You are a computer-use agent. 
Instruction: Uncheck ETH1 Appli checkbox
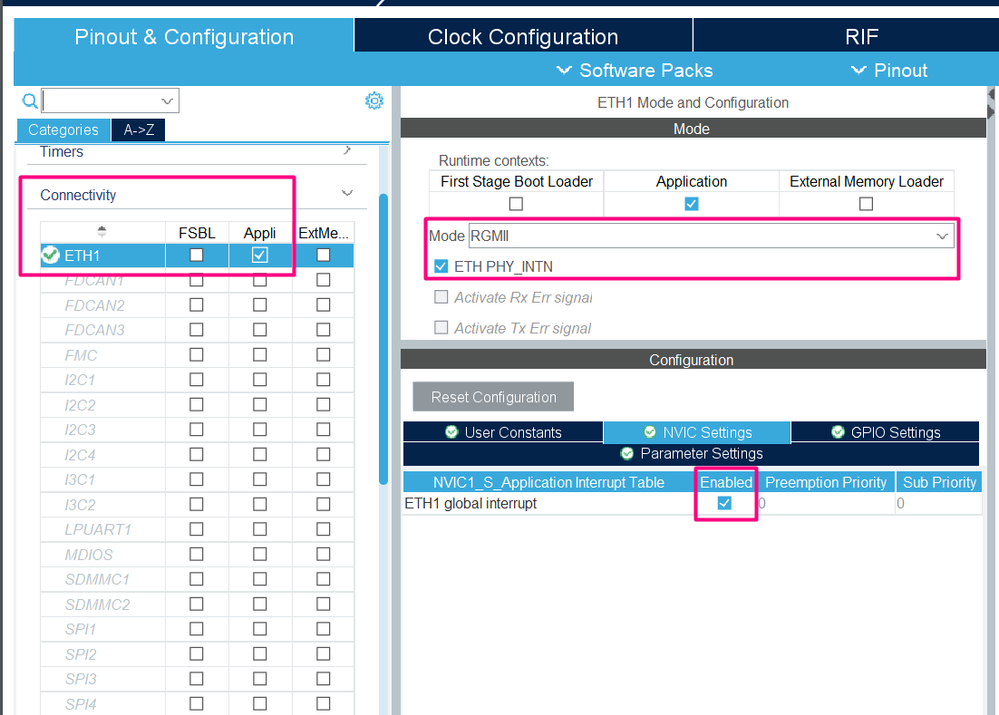point(259,255)
